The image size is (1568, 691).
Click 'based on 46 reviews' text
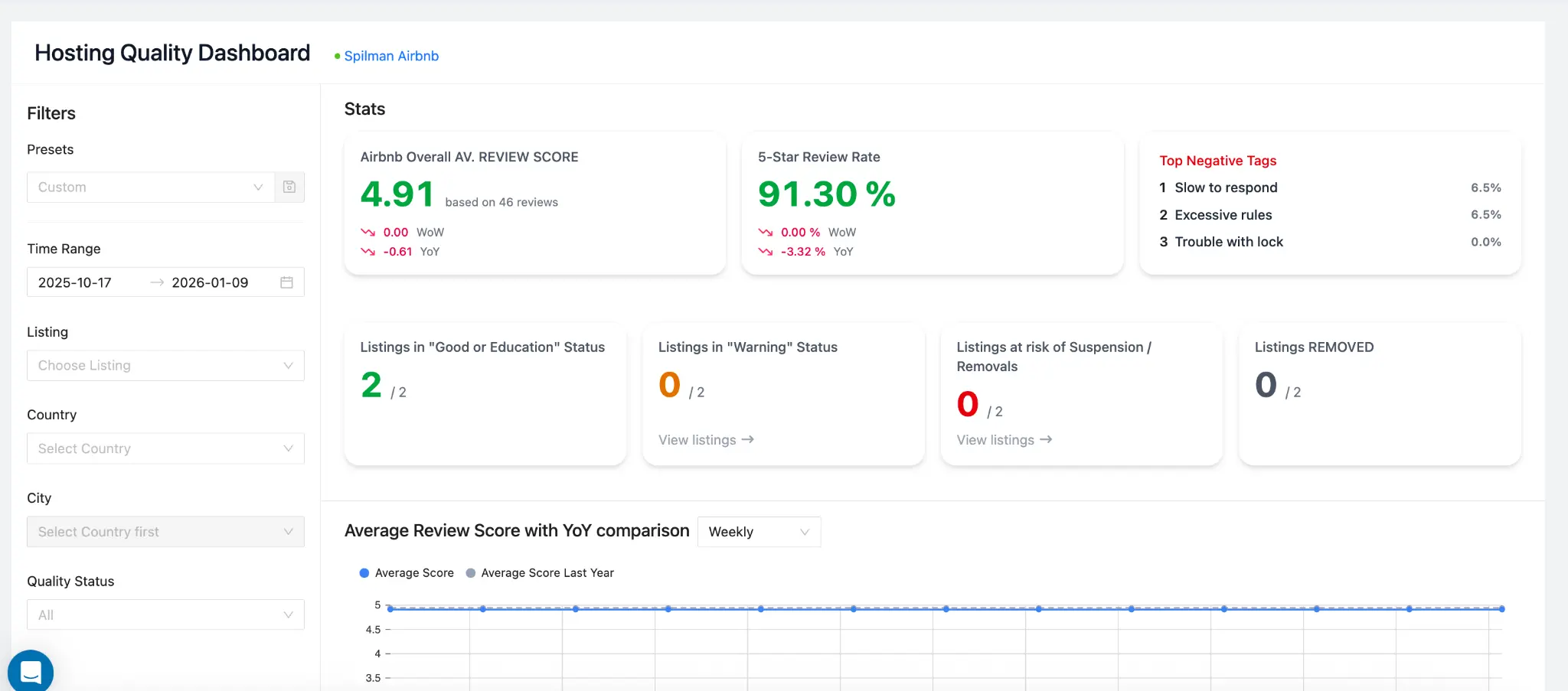point(501,202)
